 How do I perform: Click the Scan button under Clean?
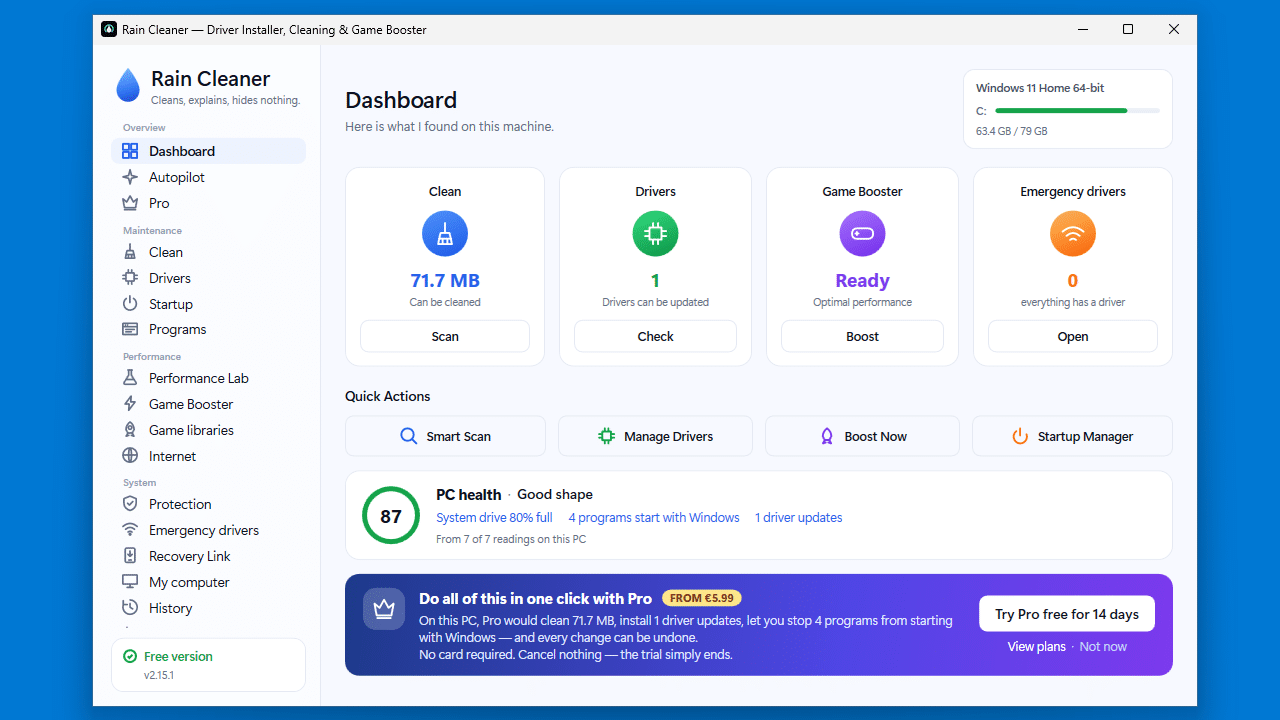(x=445, y=336)
